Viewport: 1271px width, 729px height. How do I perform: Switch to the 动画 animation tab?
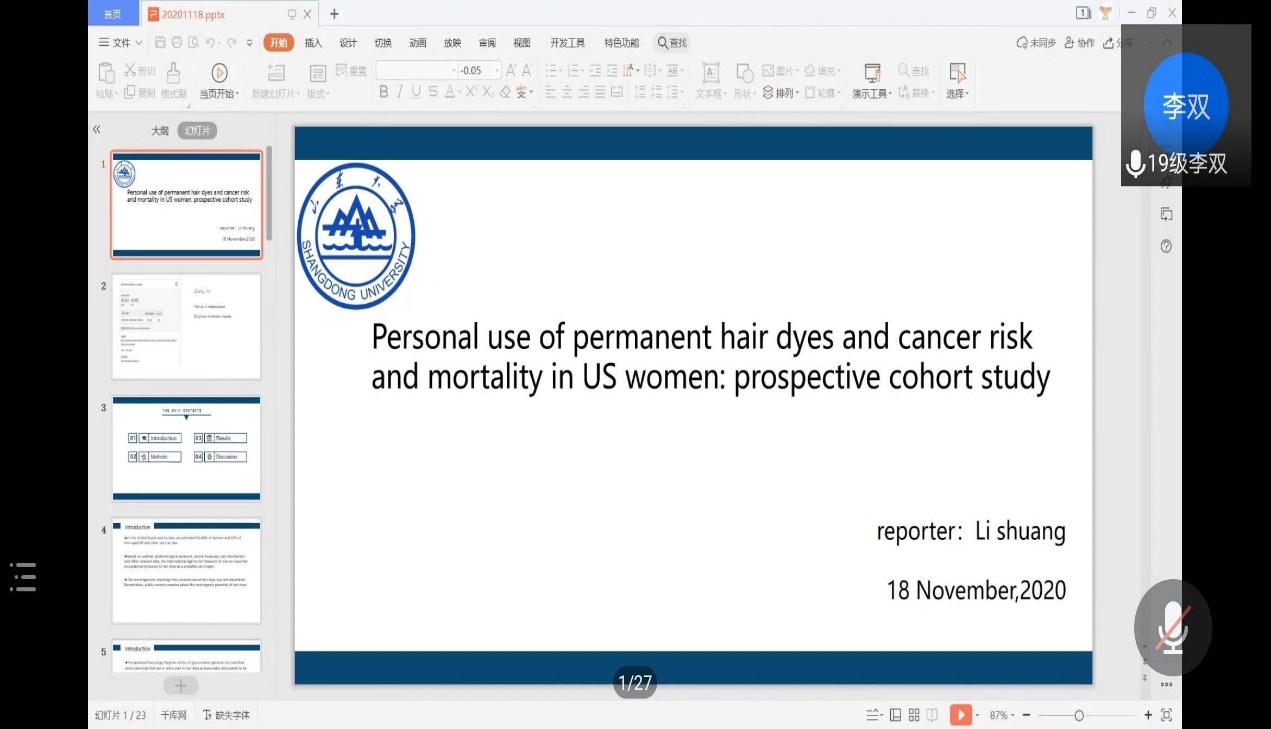pos(418,43)
